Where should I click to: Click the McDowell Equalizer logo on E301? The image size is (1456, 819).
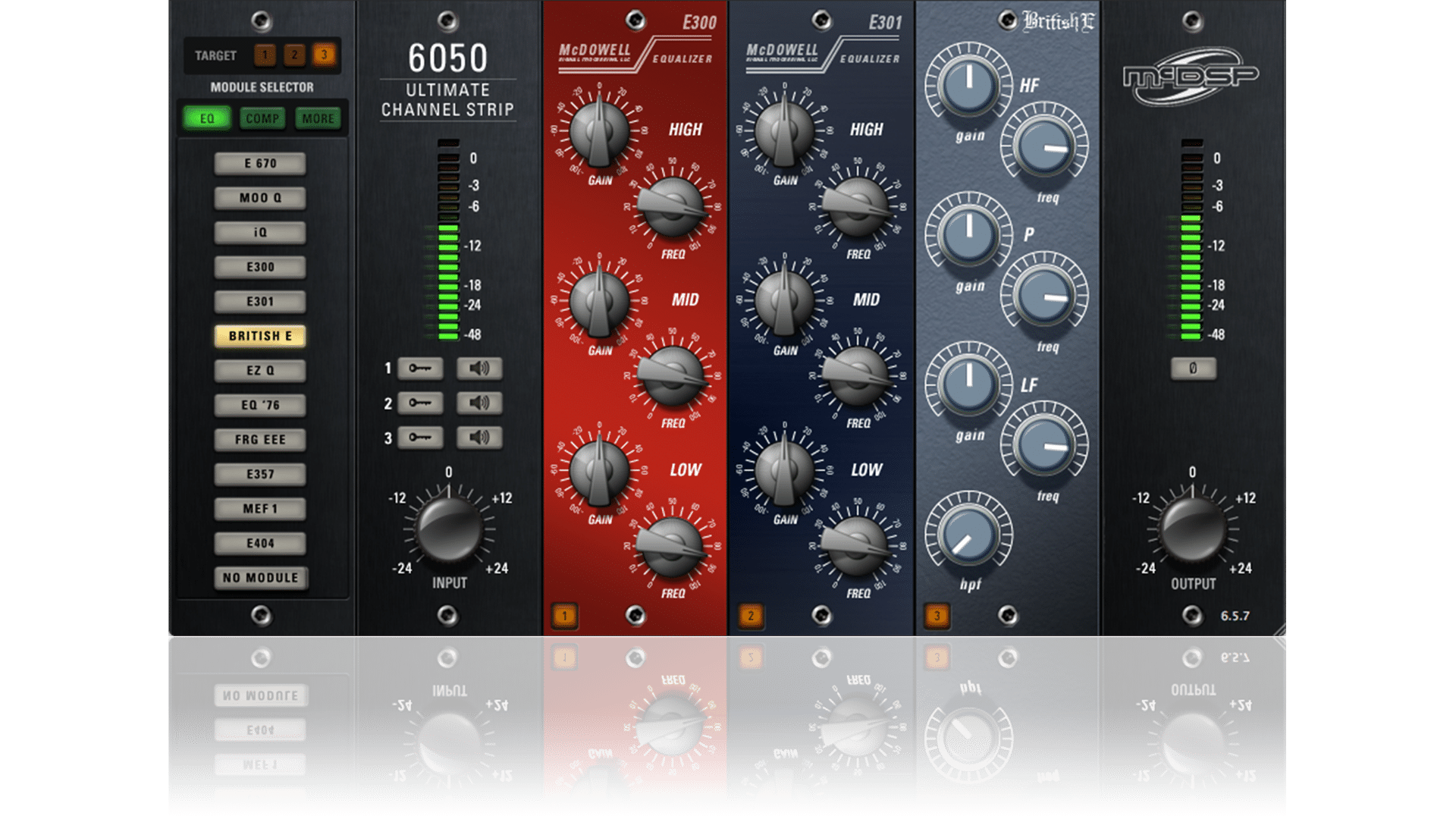pyautogui.click(x=823, y=56)
